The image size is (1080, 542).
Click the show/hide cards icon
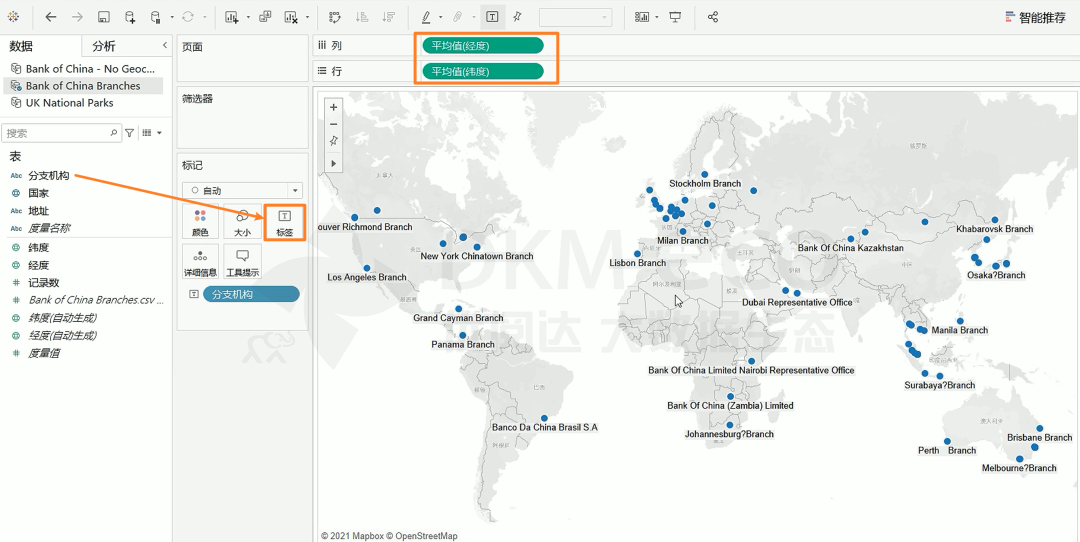[642, 17]
